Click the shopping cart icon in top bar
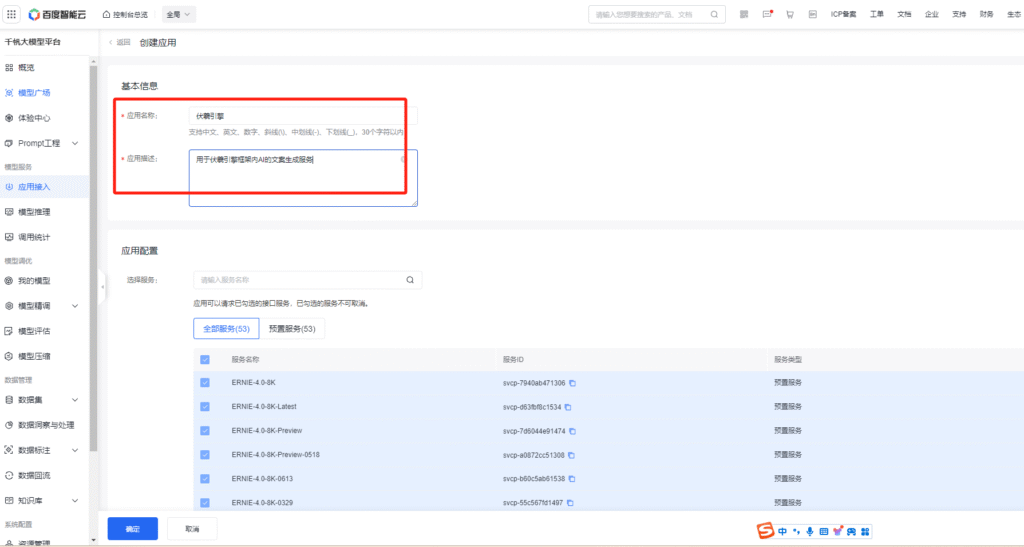Image resolution: width=1024 pixels, height=547 pixels. [x=790, y=15]
